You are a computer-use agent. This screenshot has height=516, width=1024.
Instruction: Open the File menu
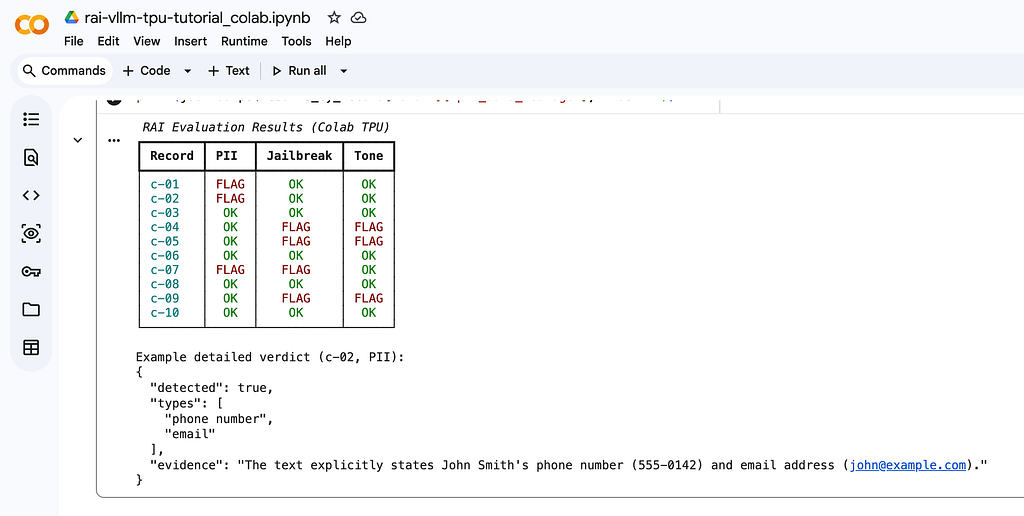74,41
